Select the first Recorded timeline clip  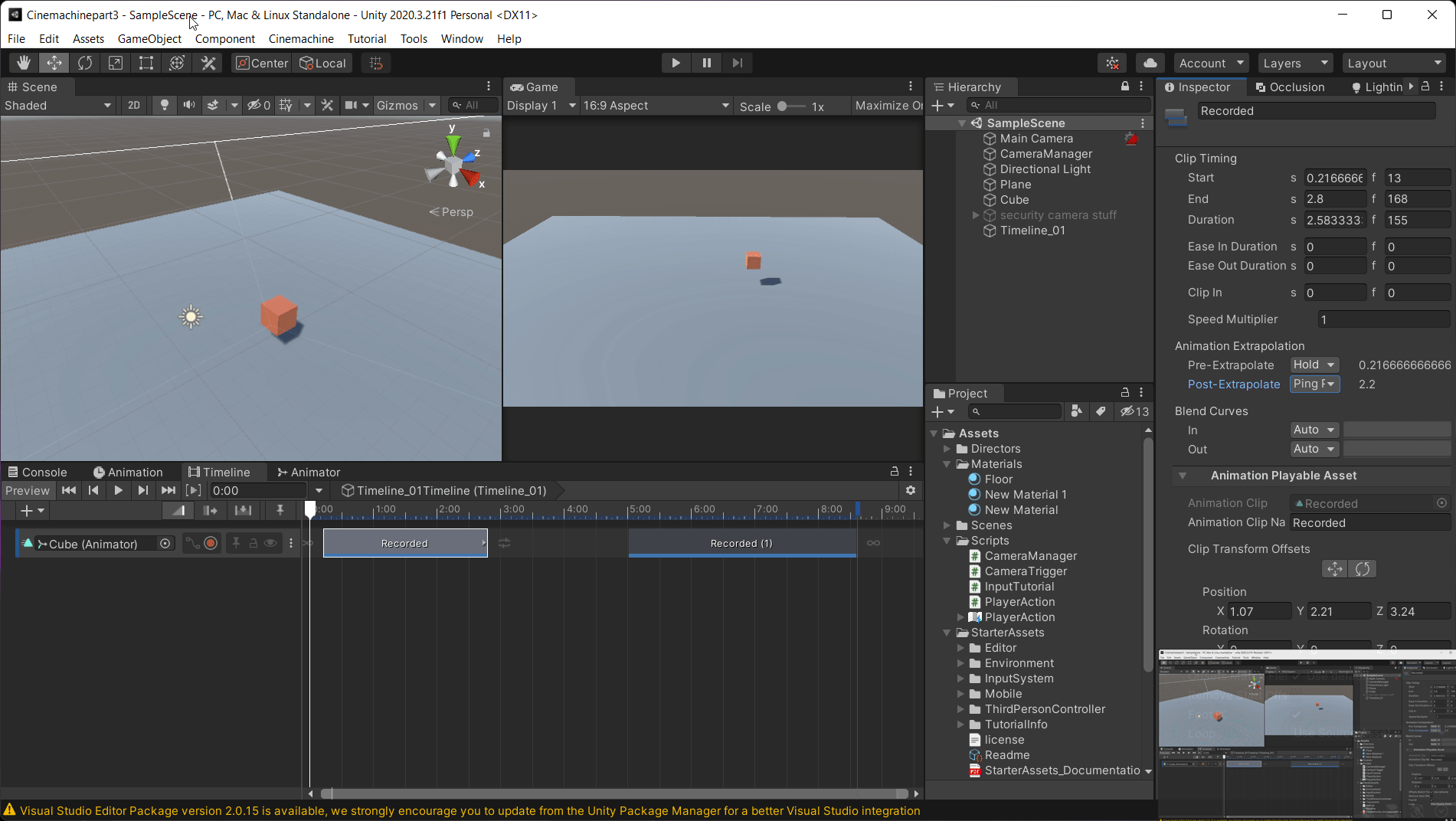(x=405, y=543)
